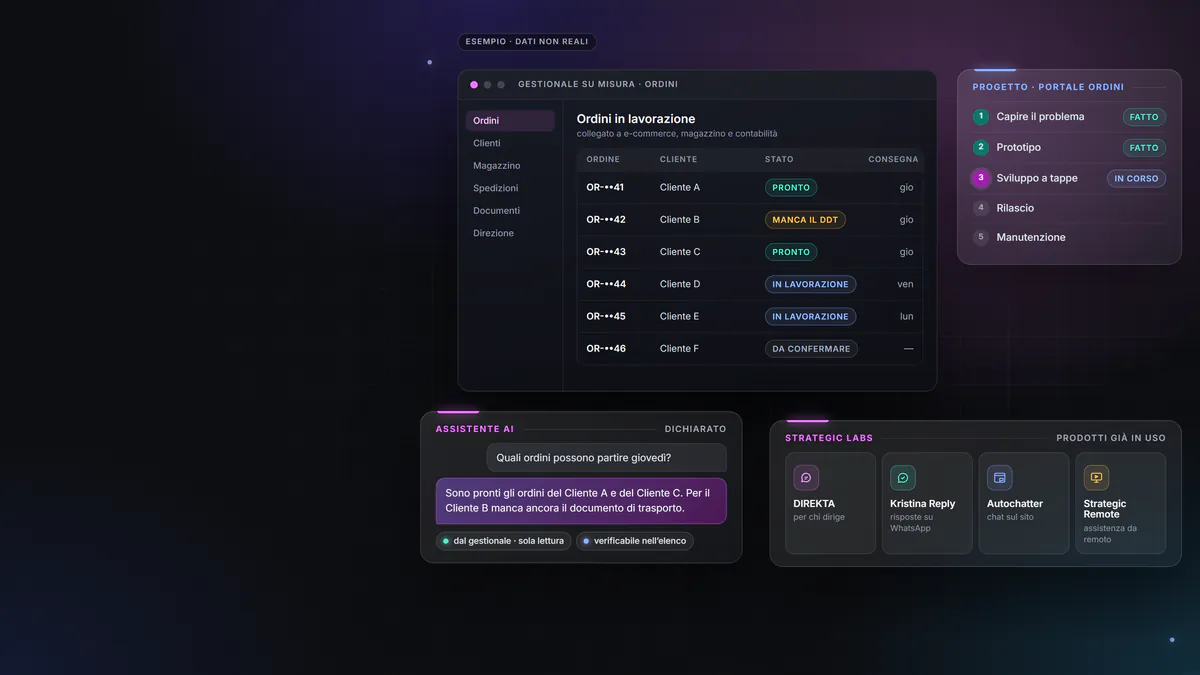
Task: Click the DIREKTA chat bubble icon
Action: pyautogui.click(x=806, y=478)
